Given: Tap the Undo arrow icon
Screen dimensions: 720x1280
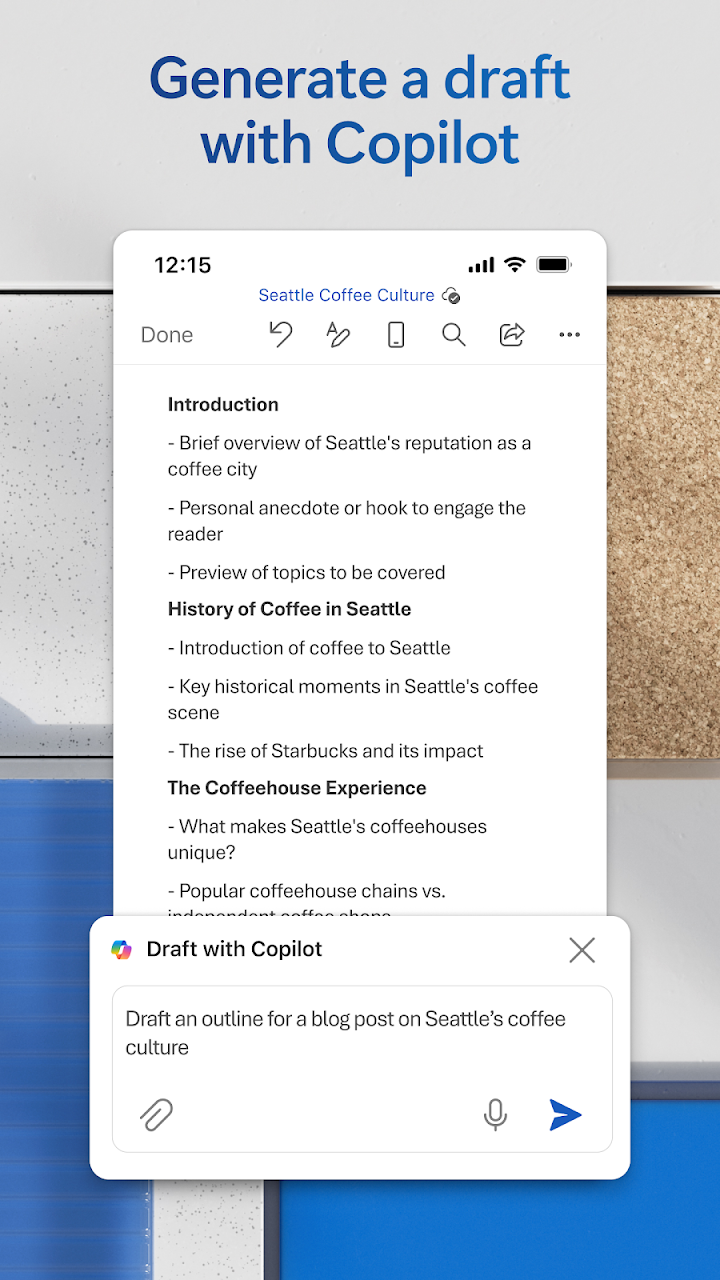Looking at the screenshot, I should click(x=281, y=334).
